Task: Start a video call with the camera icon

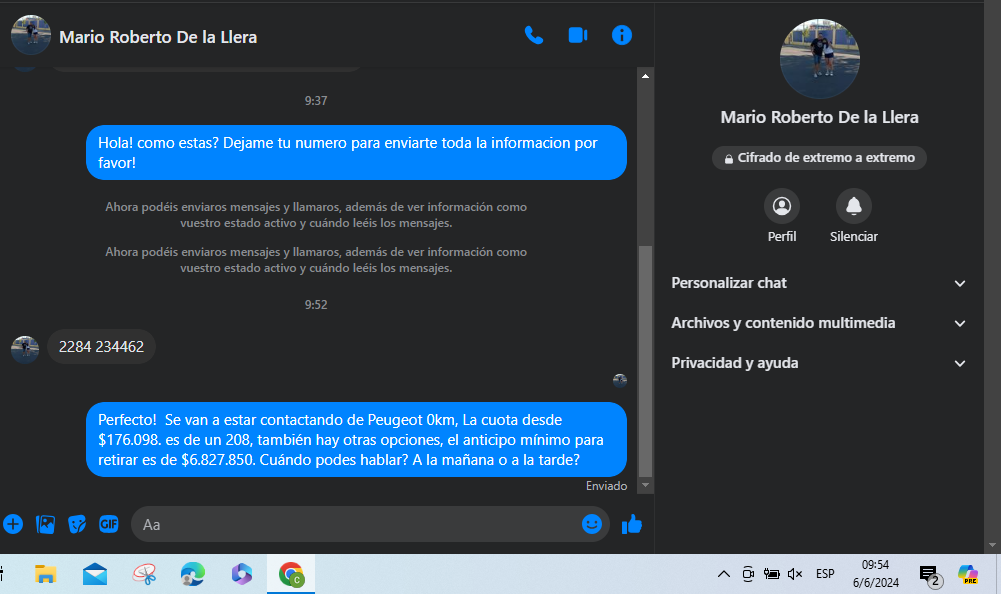Action: pyautogui.click(x=577, y=36)
